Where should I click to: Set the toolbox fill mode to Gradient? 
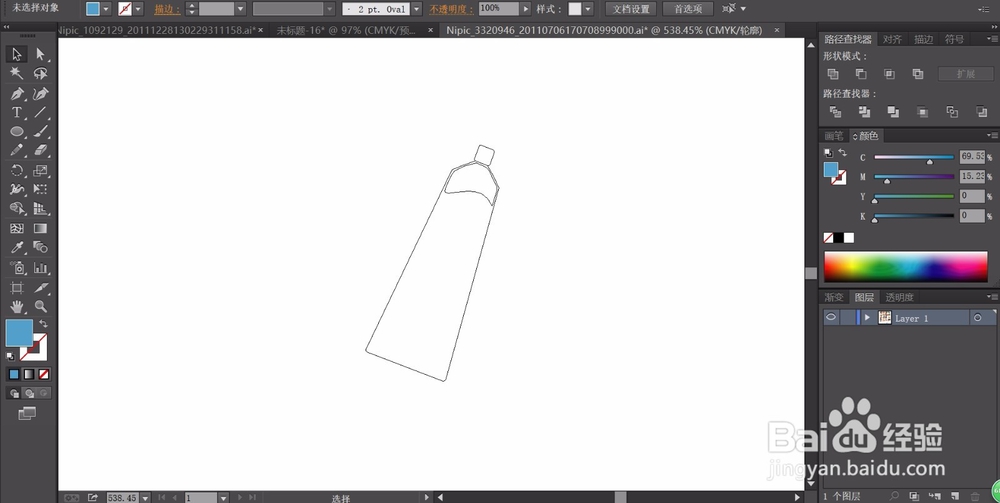pyautogui.click(x=29, y=374)
